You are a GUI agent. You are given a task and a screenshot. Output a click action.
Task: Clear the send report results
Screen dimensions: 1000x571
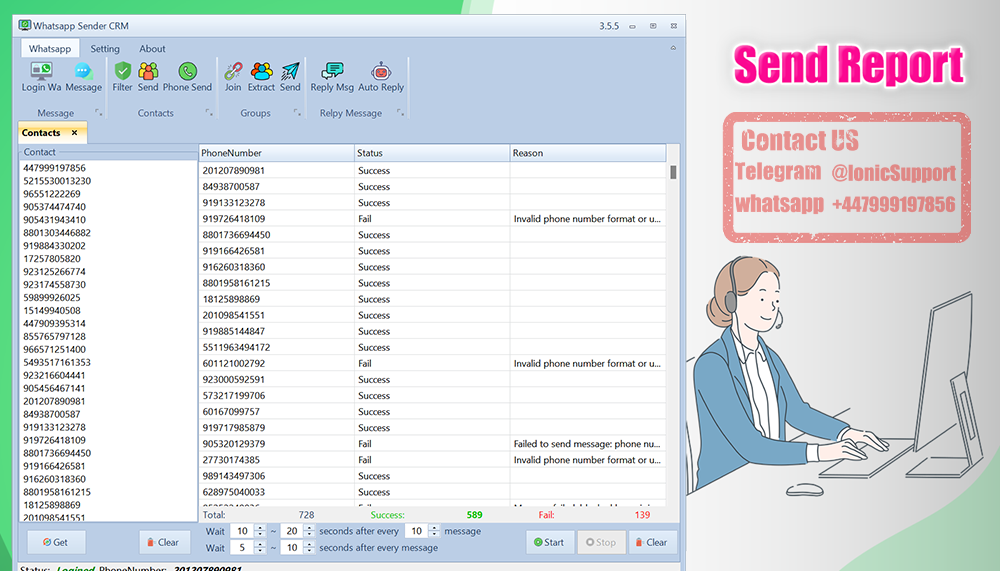(652, 542)
